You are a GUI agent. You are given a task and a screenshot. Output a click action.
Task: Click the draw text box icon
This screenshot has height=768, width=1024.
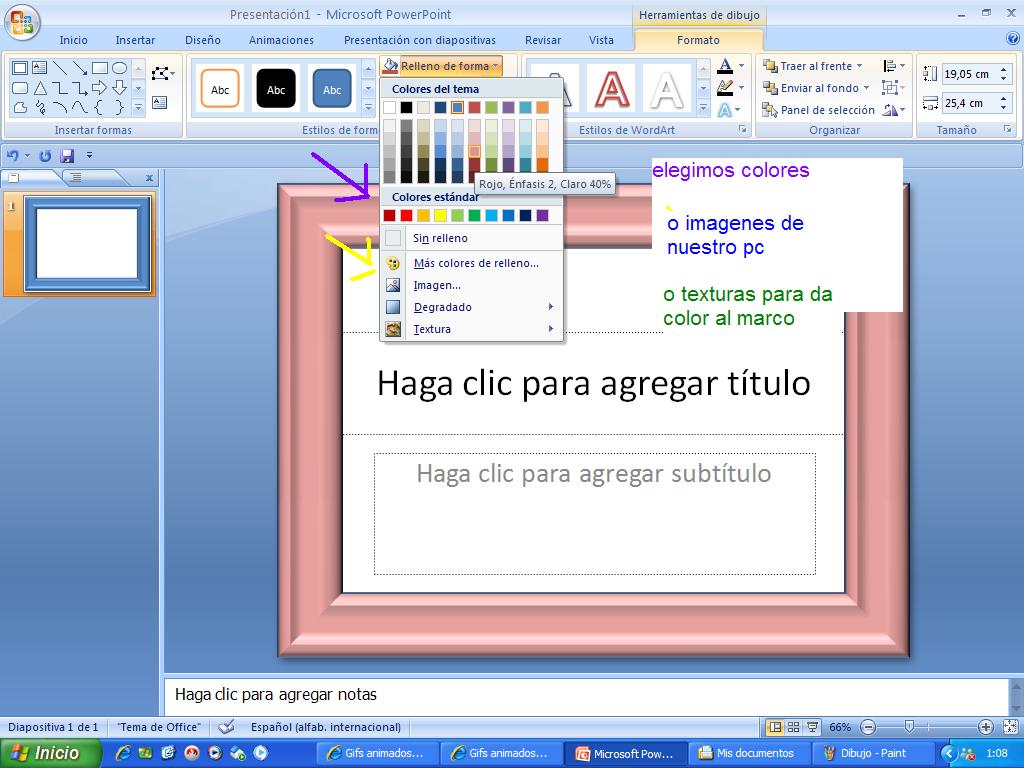(x=159, y=103)
